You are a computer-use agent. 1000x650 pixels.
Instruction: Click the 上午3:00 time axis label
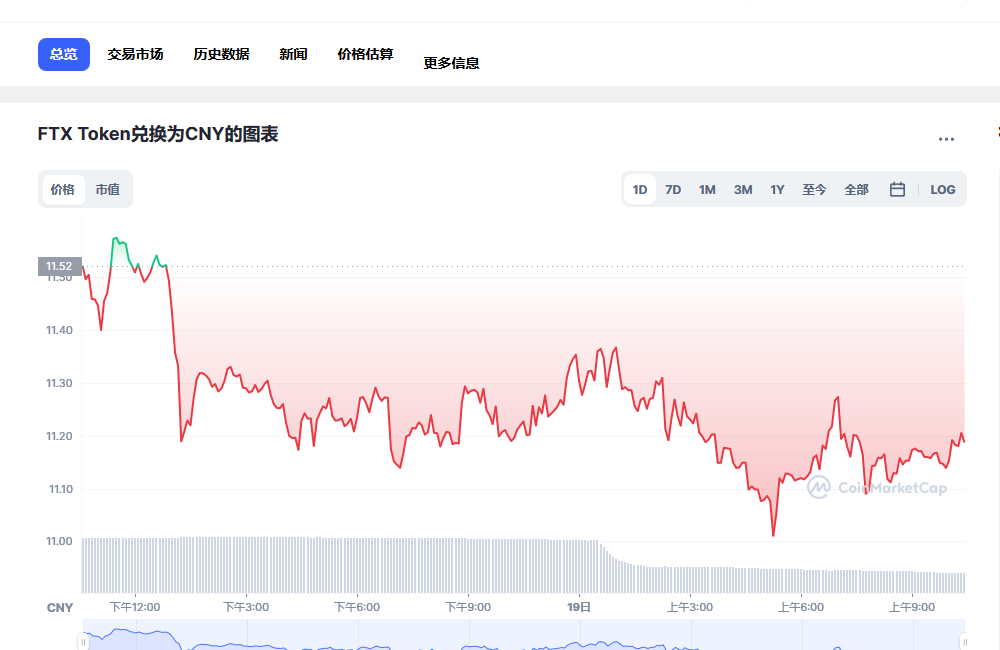(690, 607)
